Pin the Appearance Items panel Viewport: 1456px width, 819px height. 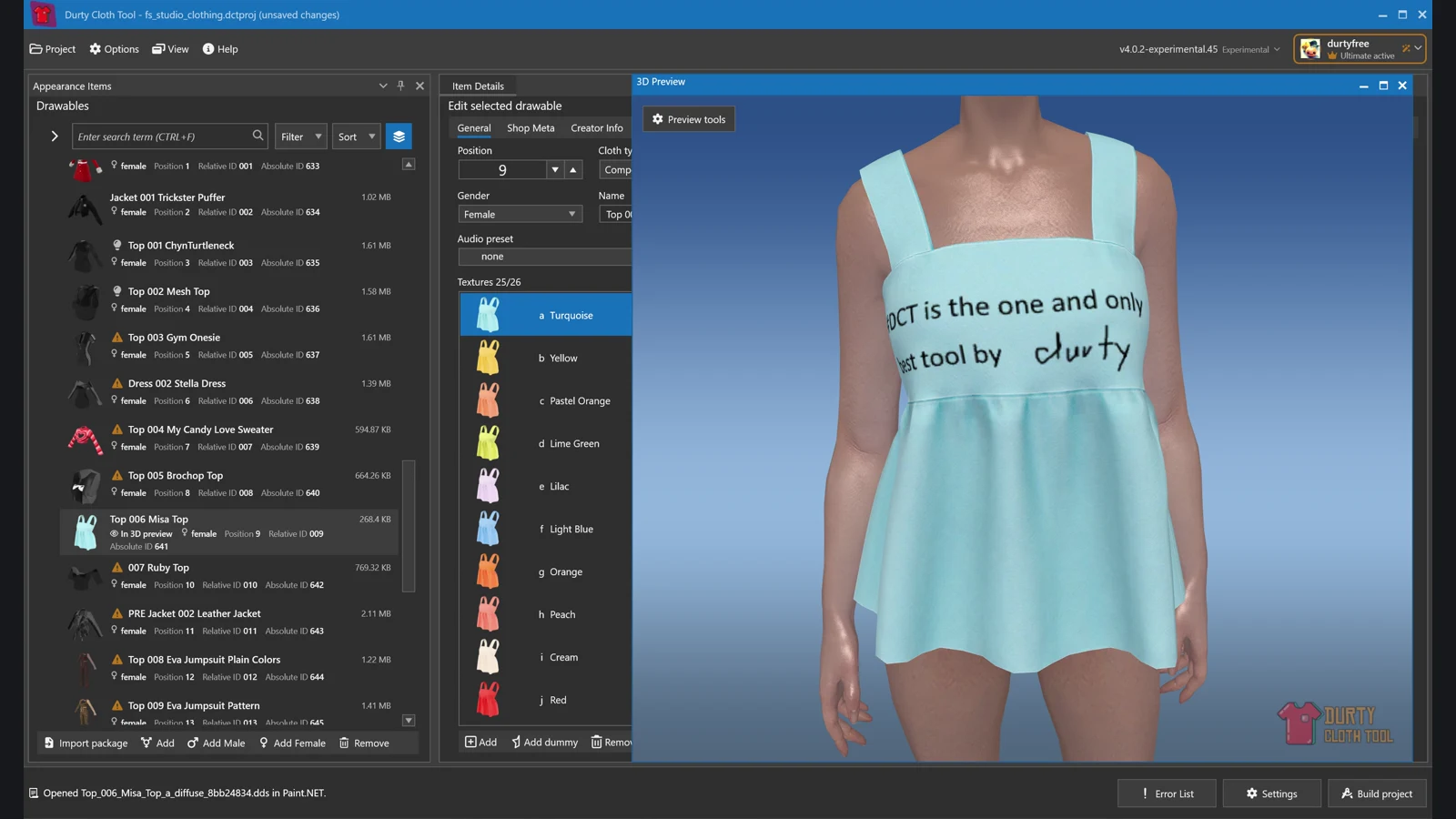(400, 86)
